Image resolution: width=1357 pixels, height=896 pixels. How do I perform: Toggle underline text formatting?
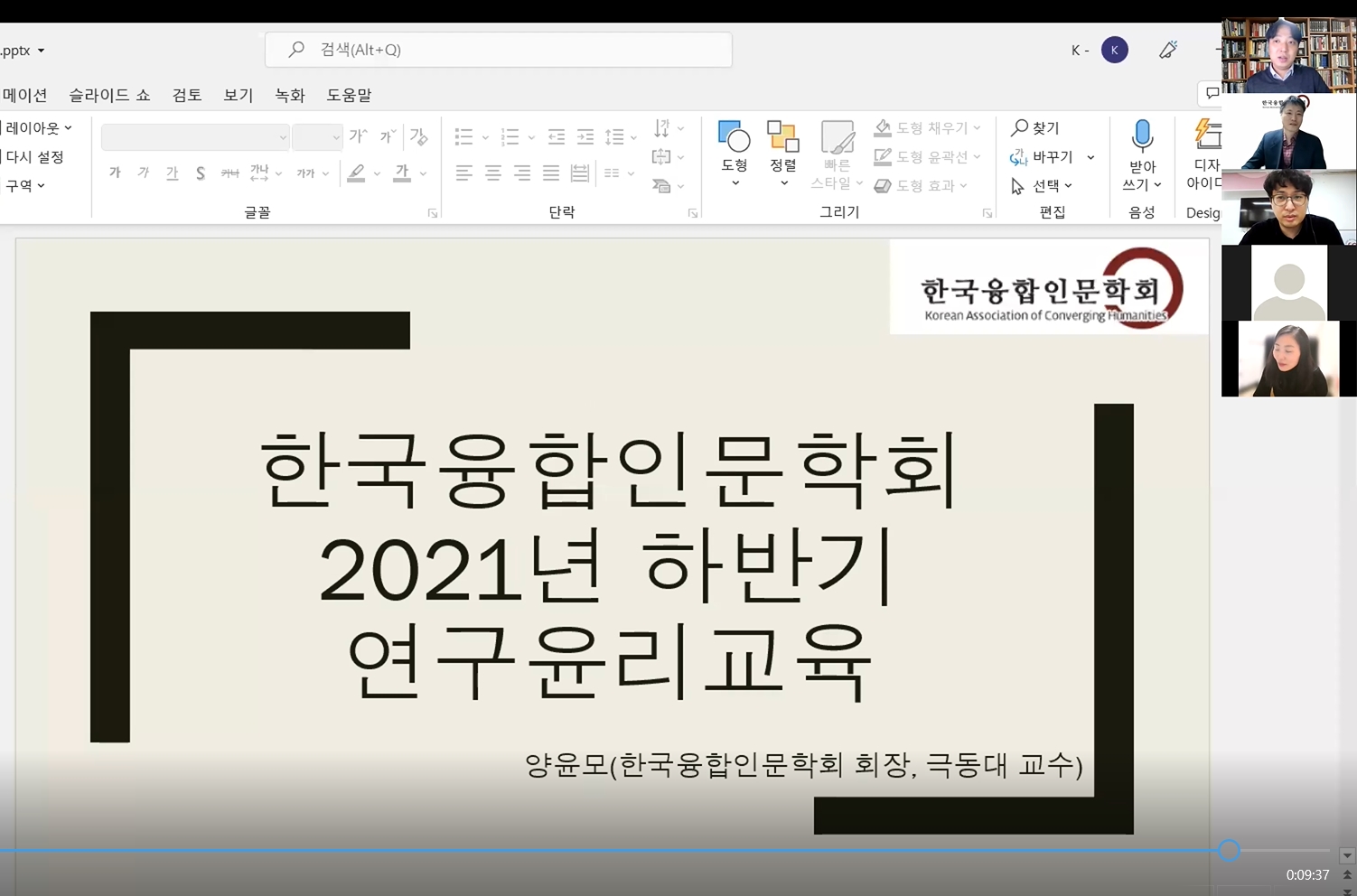coord(172,173)
